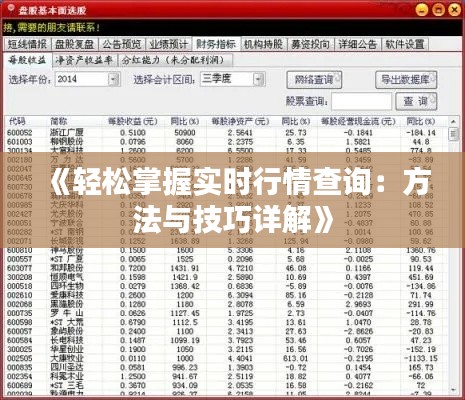465x400 pixels.
Task: Click the 导出数据库 button
Action: click(x=406, y=80)
